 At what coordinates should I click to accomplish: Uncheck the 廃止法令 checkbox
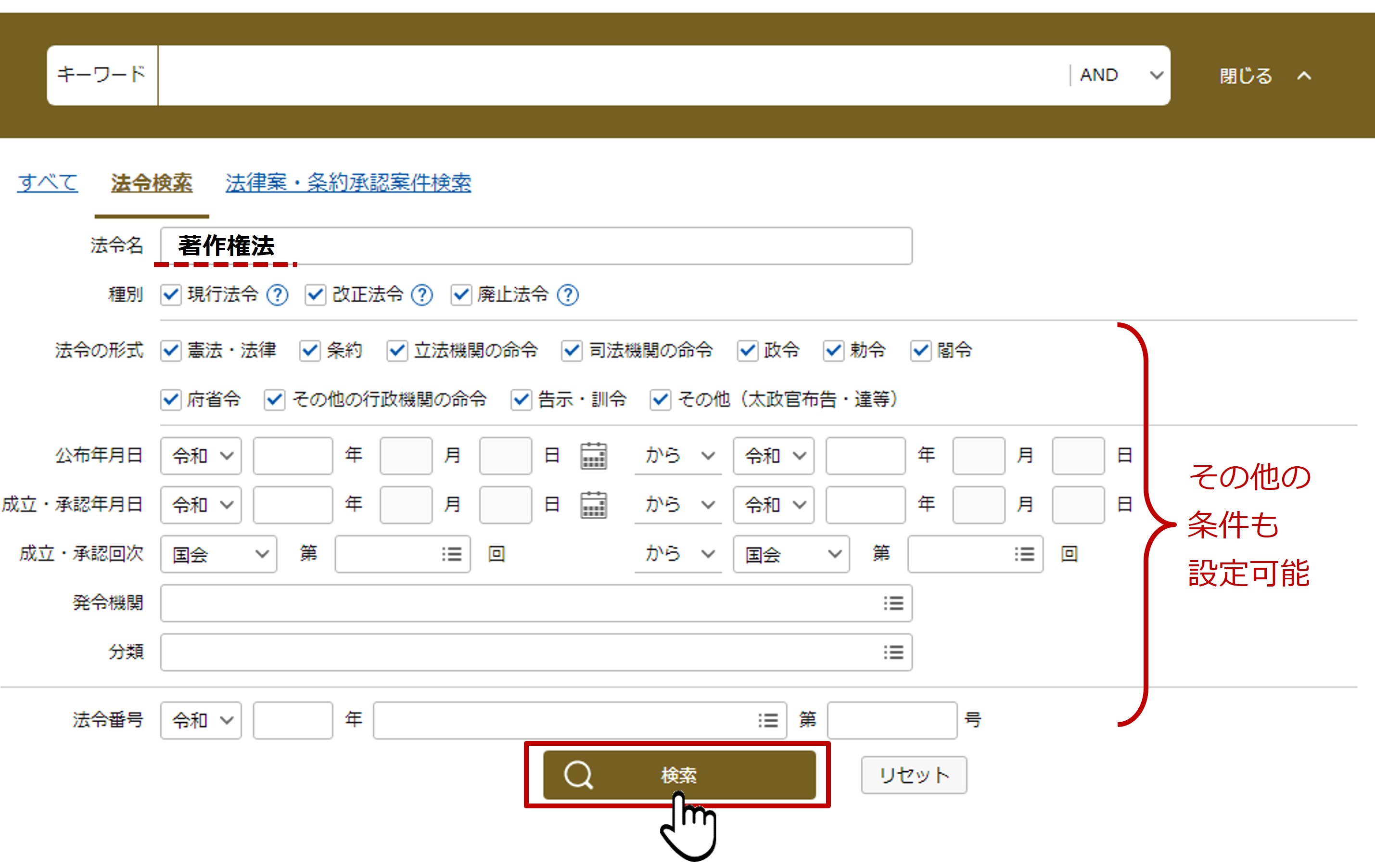tap(461, 295)
